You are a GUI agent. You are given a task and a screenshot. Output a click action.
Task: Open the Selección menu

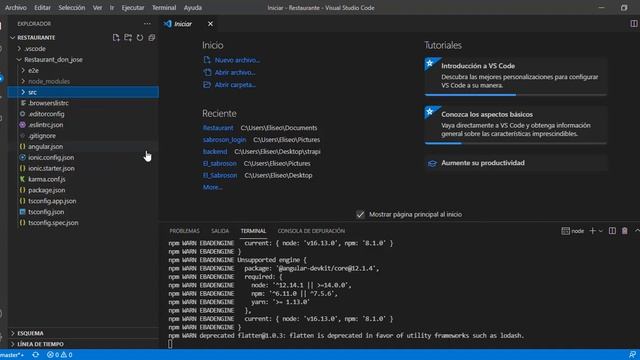pyautogui.click(x=72, y=8)
